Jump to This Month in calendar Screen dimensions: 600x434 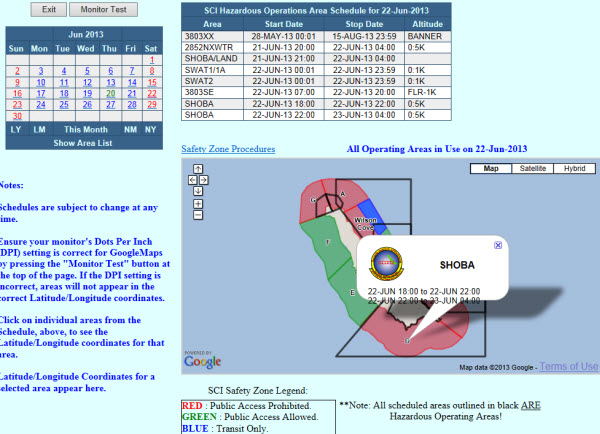pyautogui.click(x=86, y=130)
